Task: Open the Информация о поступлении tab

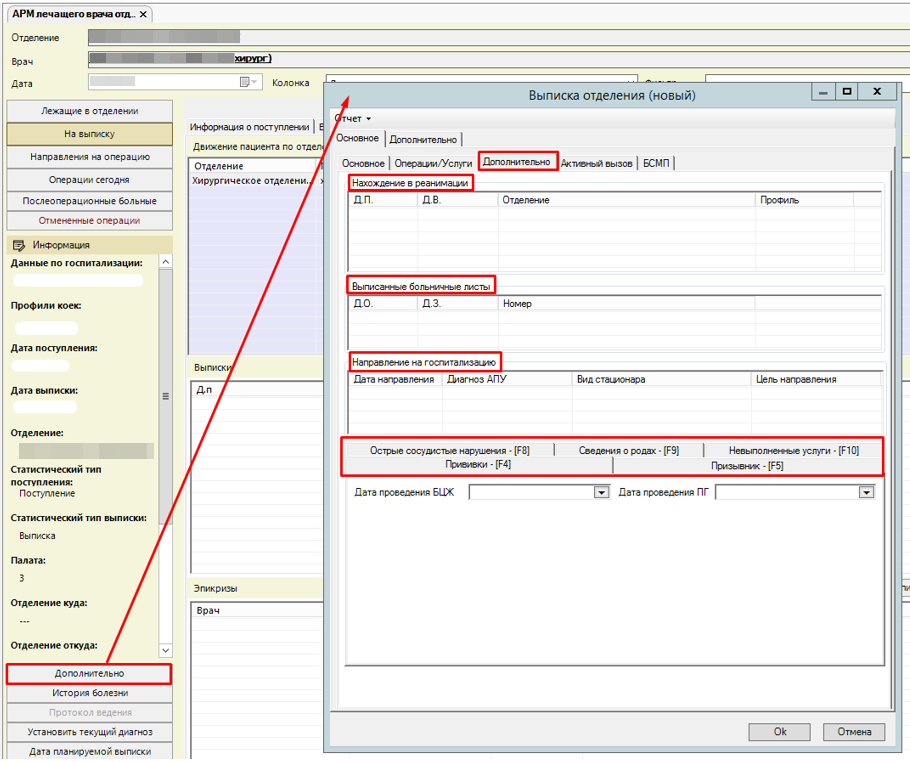Action: (250, 127)
